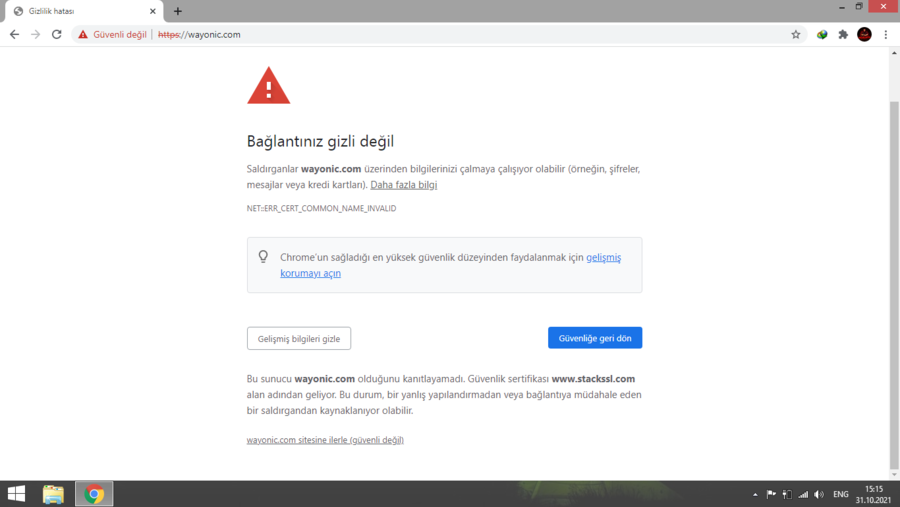This screenshot has height=507, width=900.
Task: Open the colorful globe extension icon
Action: tap(822, 34)
